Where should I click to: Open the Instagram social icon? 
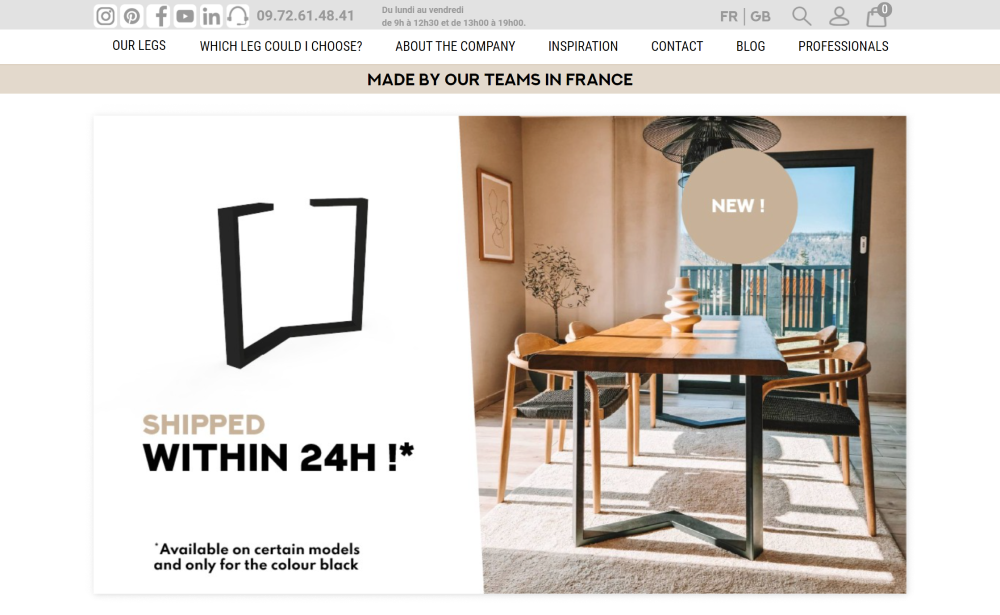coord(105,15)
